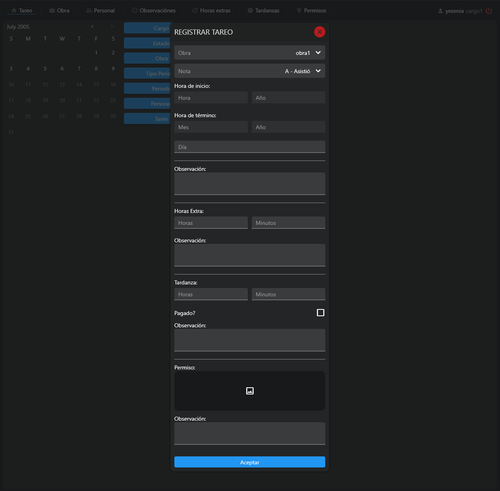Switch to the Observaciones tab
The image size is (500, 491).
pyautogui.click(x=154, y=11)
